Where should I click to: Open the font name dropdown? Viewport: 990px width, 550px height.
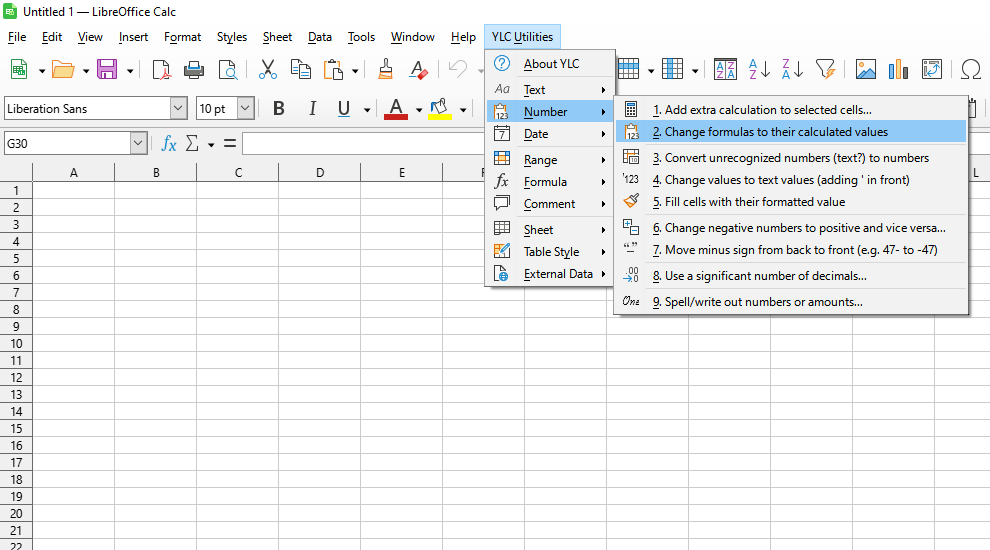(178, 109)
